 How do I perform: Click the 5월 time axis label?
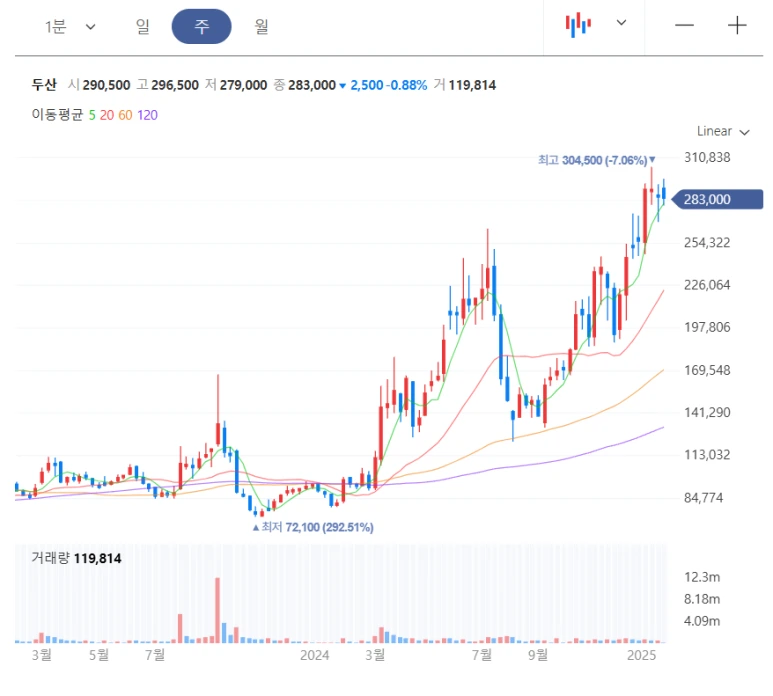[x=99, y=655]
